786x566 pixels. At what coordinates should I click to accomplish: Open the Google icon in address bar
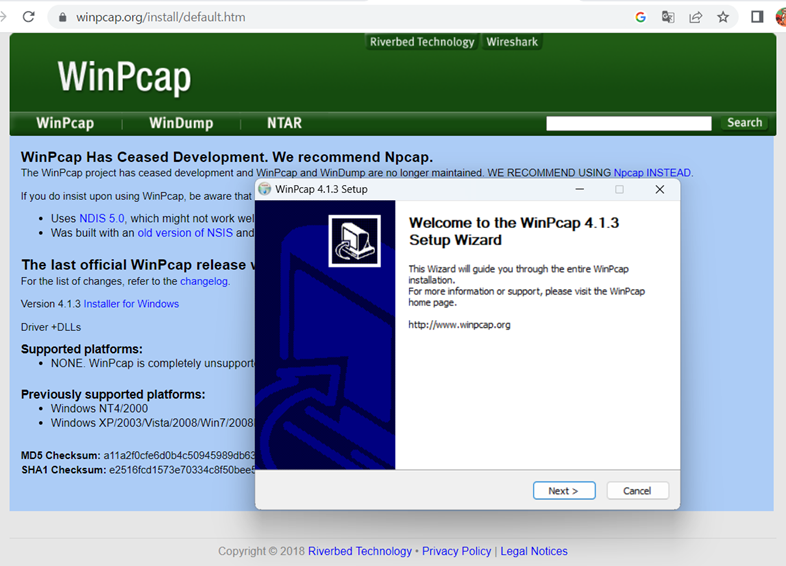[x=640, y=17]
